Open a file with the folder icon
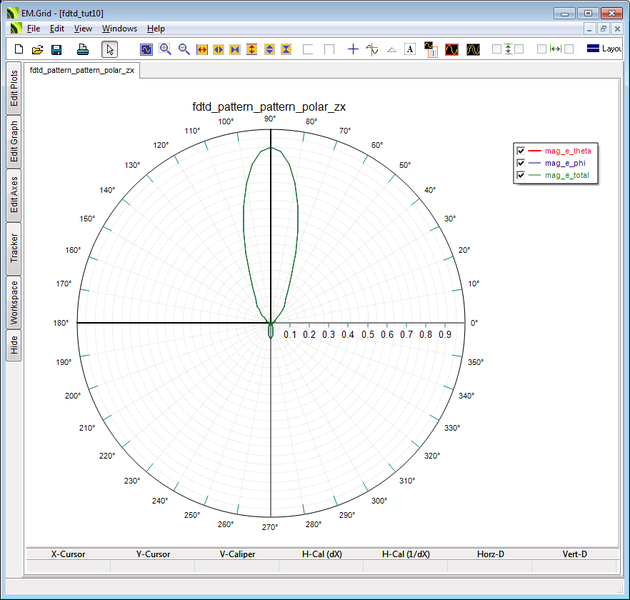This screenshot has width=630, height=600. point(37,49)
